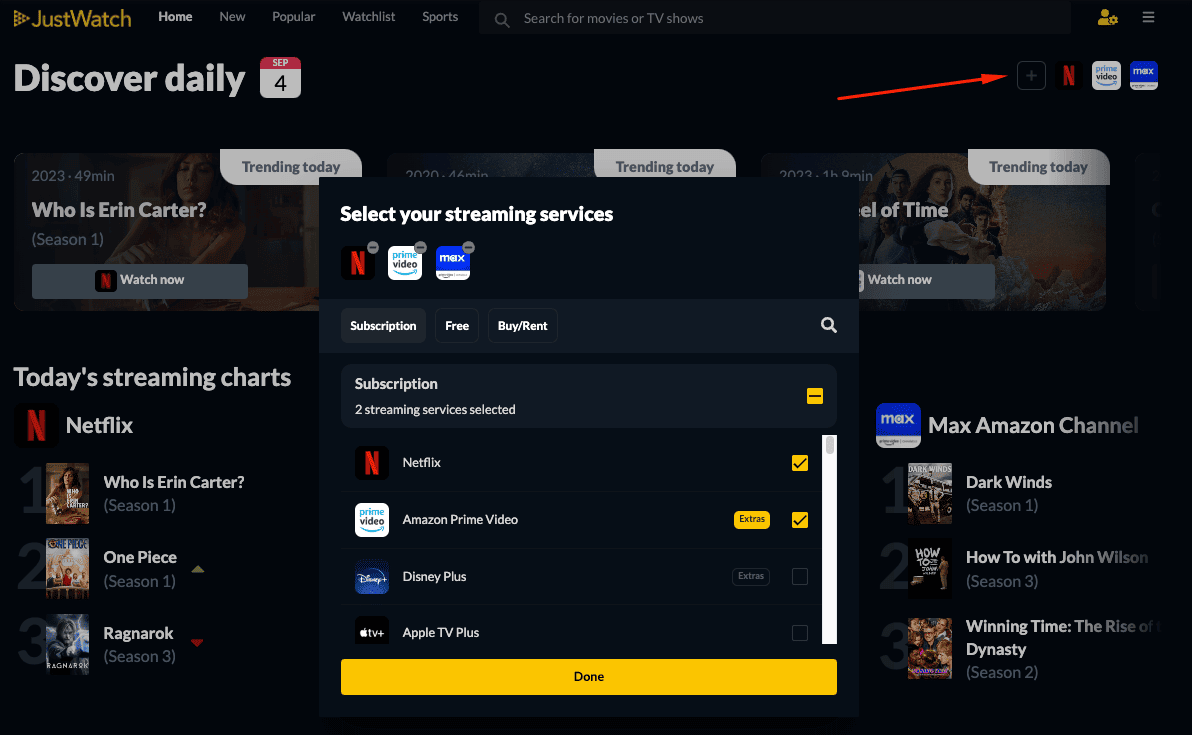Open Winning Time poster thumbnail
Screen dimensions: 1192x735
click(x=930, y=648)
